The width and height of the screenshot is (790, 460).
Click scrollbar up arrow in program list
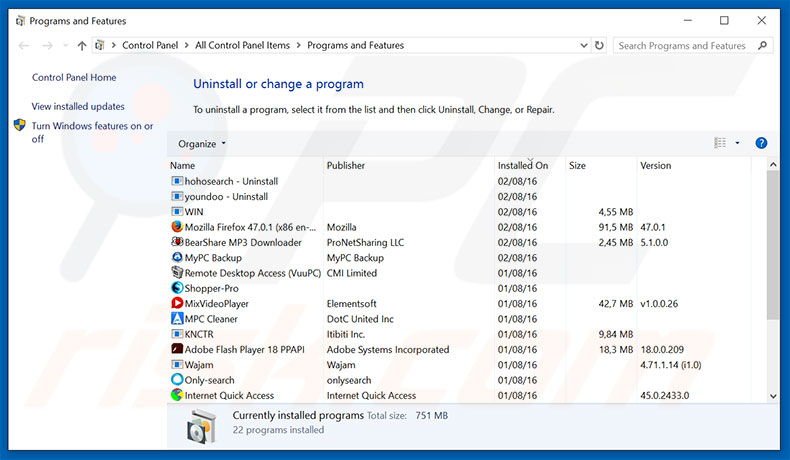coord(773,165)
